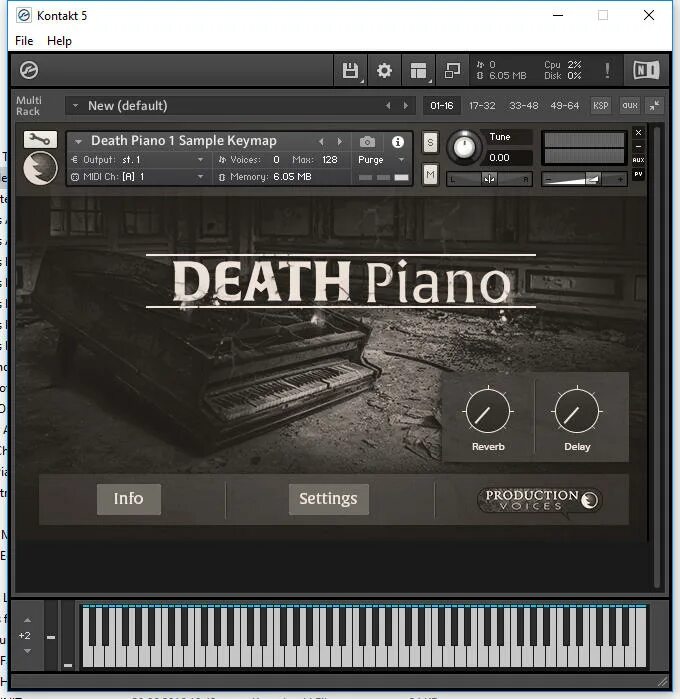Click the New (default) multi name
Viewport: 680px width, 699px height.
point(128,106)
